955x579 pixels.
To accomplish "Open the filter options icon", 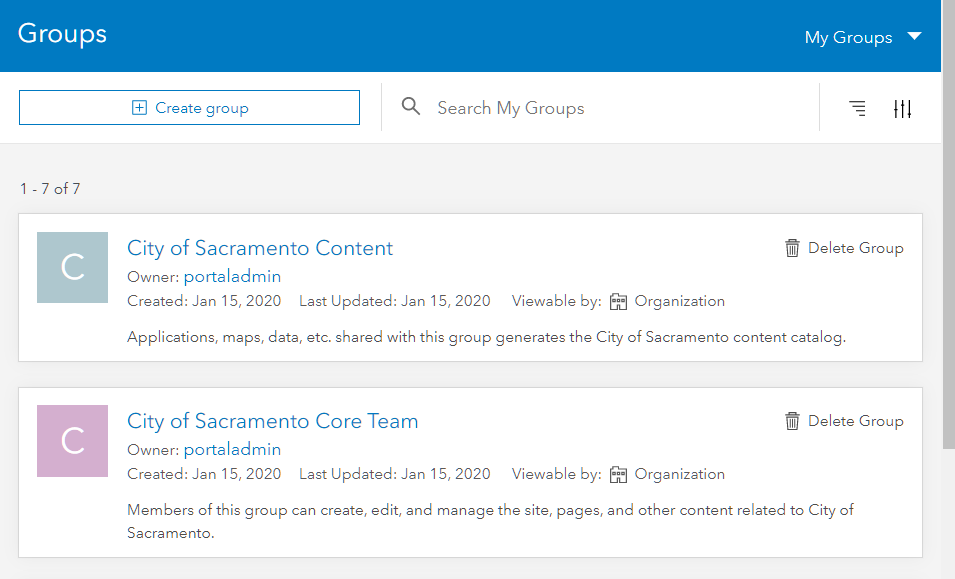I will click(x=902, y=108).
